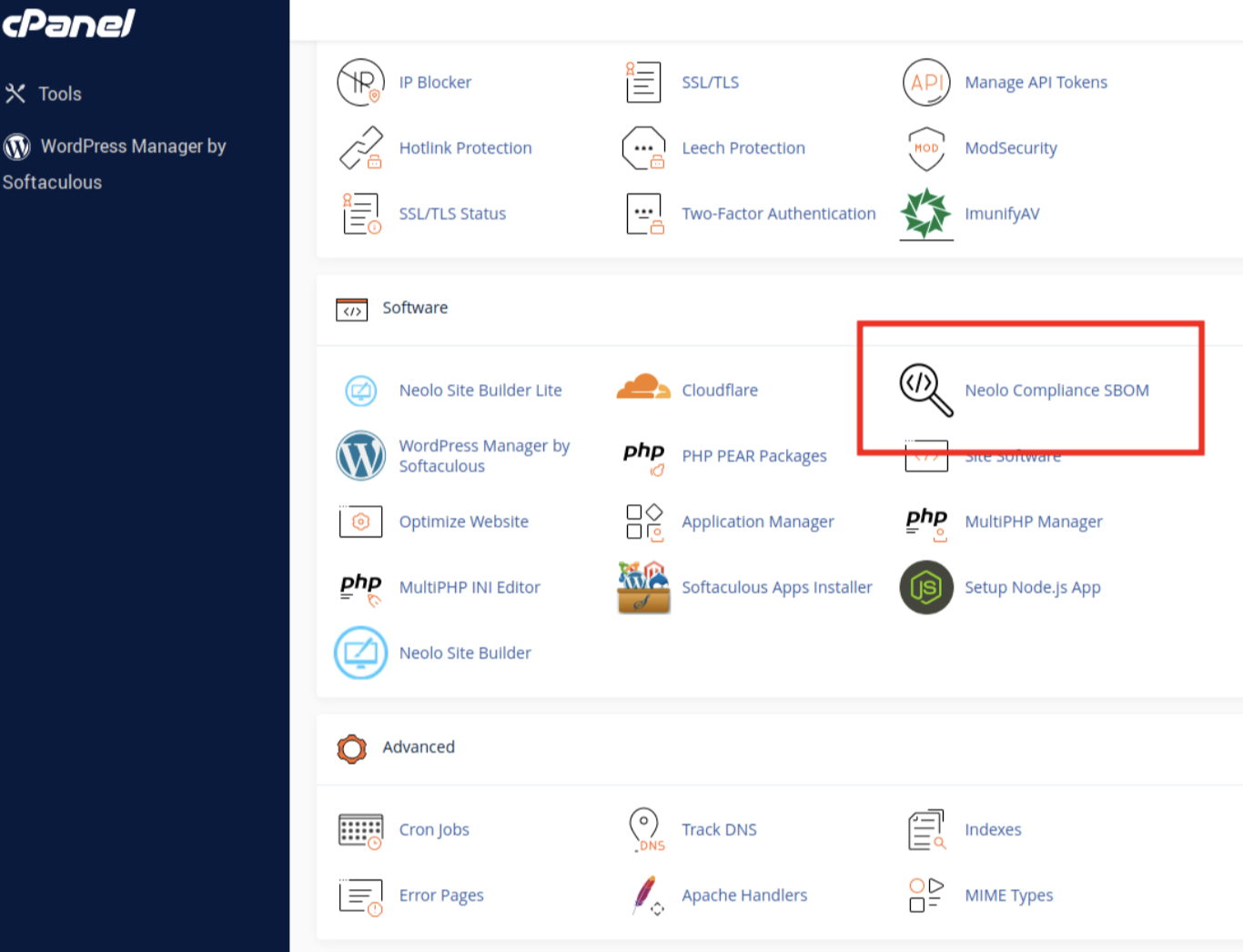This screenshot has height=952, width=1243.
Task: Click the Manage API Tokens icon
Action: point(926,82)
